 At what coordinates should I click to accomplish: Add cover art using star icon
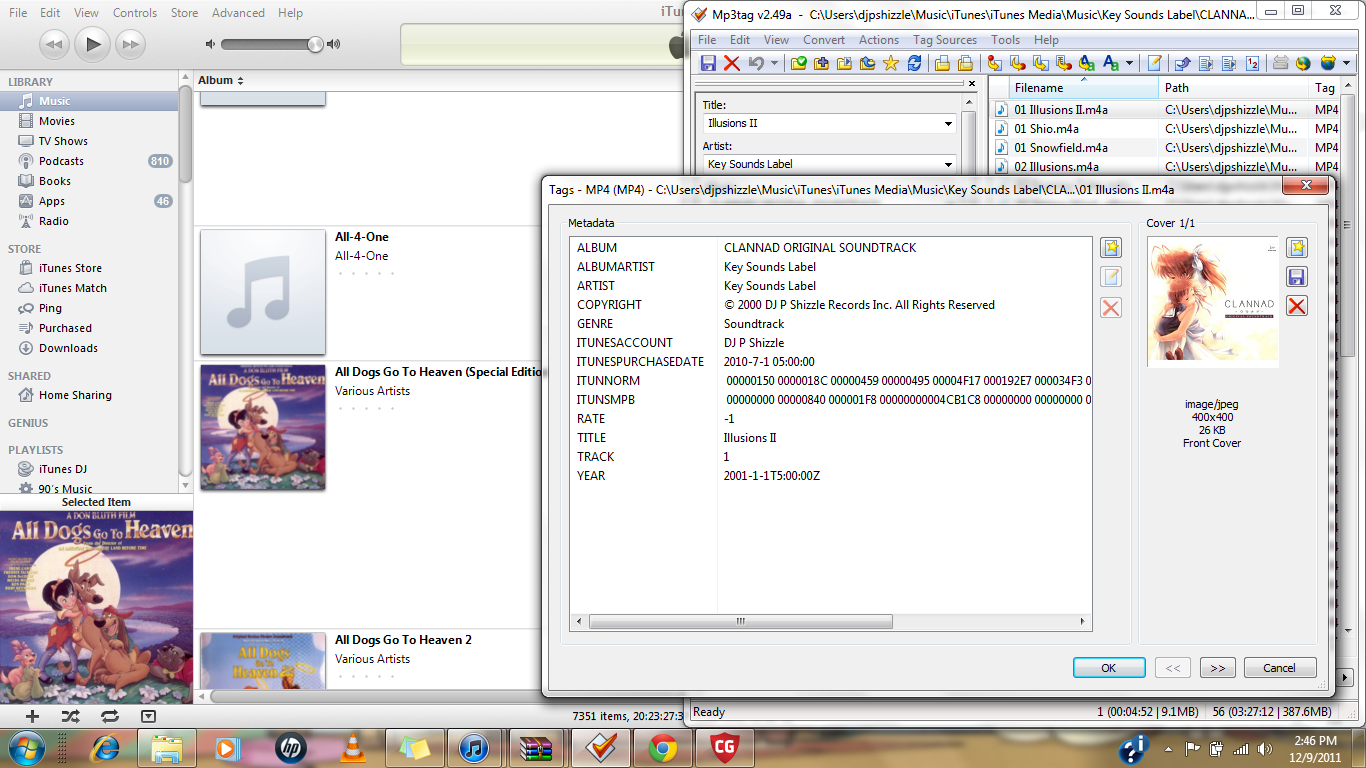click(x=1297, y=248)
